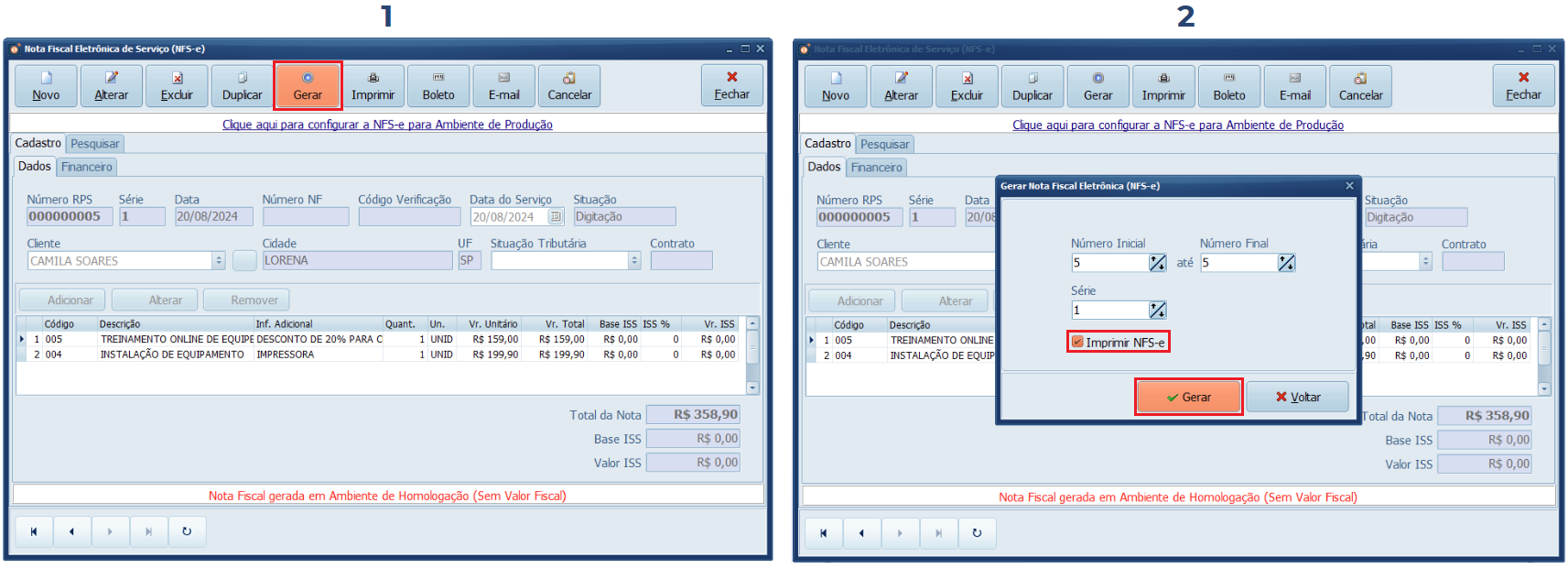Click E-mail in the left window toolbar

pyautogui.click(x=503, y=86)
